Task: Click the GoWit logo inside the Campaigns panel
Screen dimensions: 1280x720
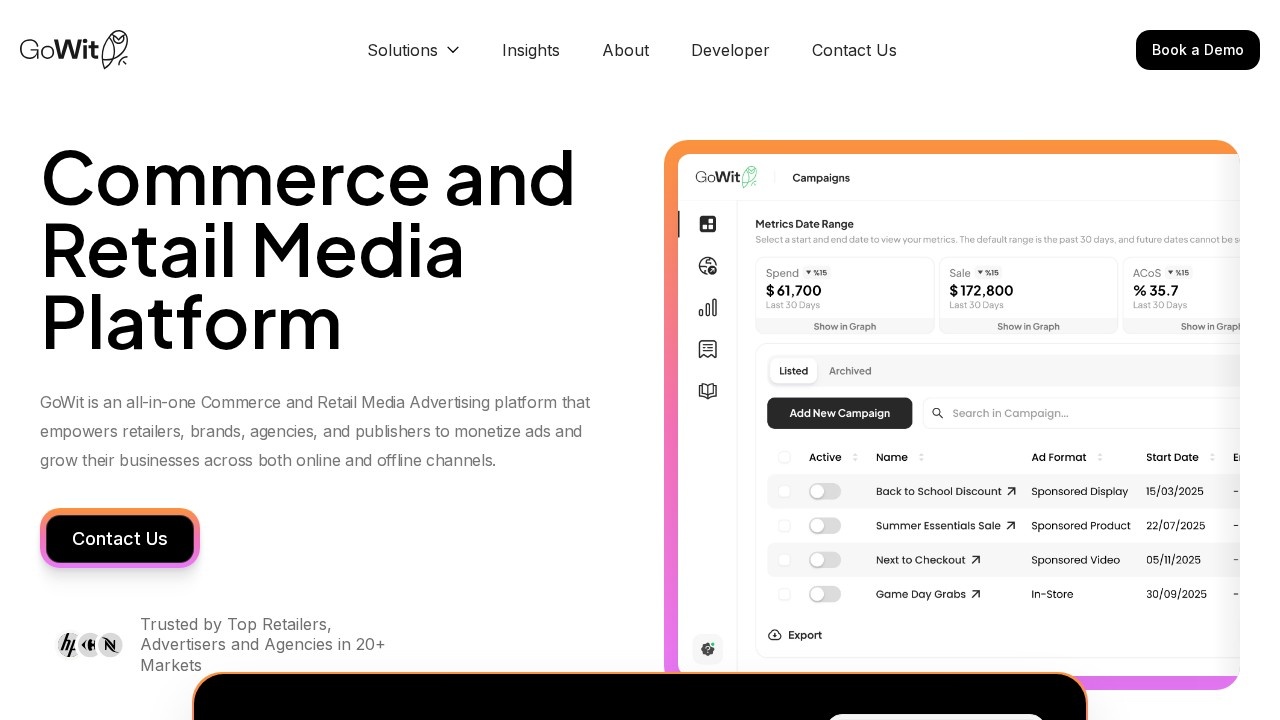Action: tap(726, 177)
